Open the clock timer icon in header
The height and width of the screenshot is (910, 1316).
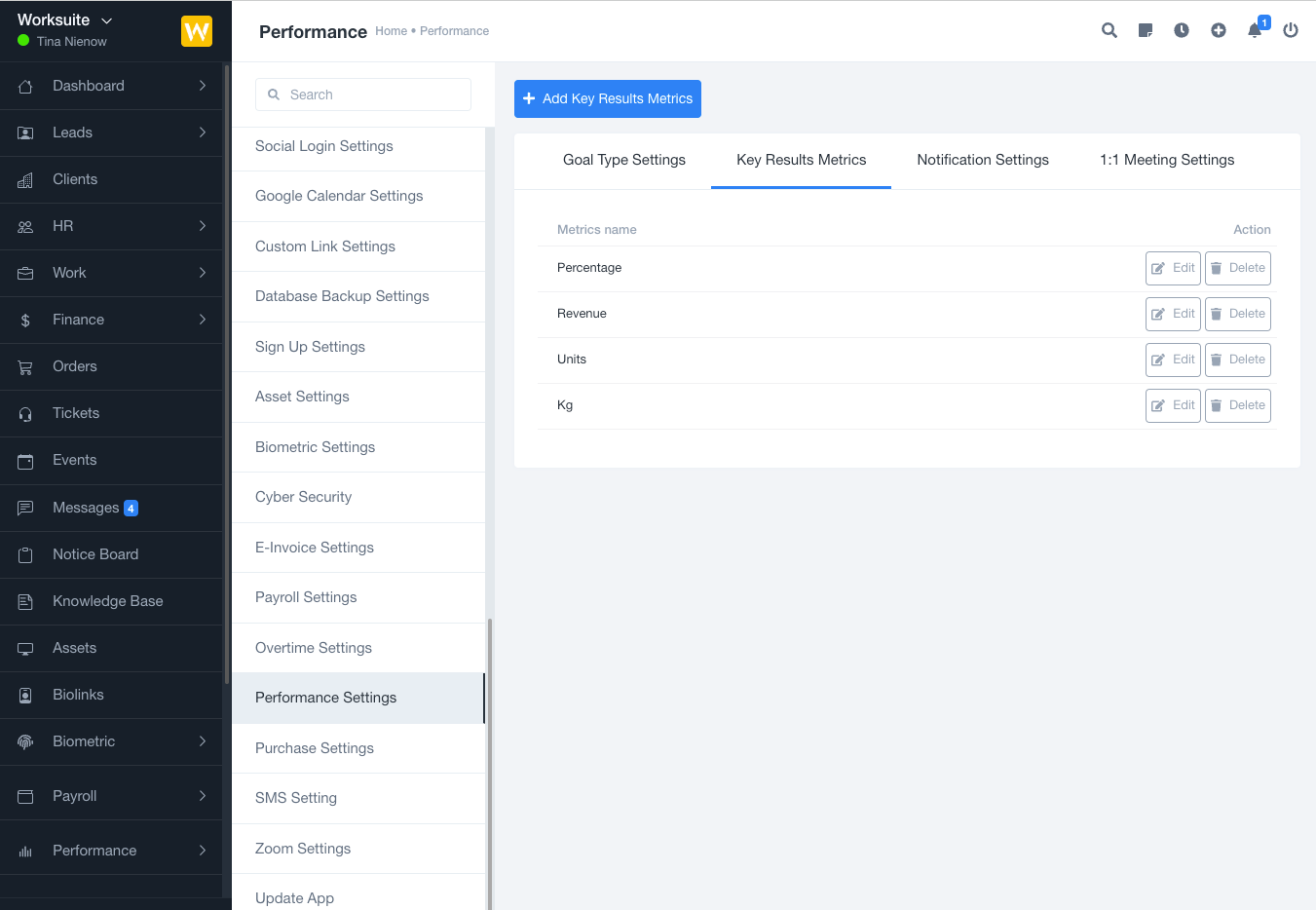tap(1182, 30)
